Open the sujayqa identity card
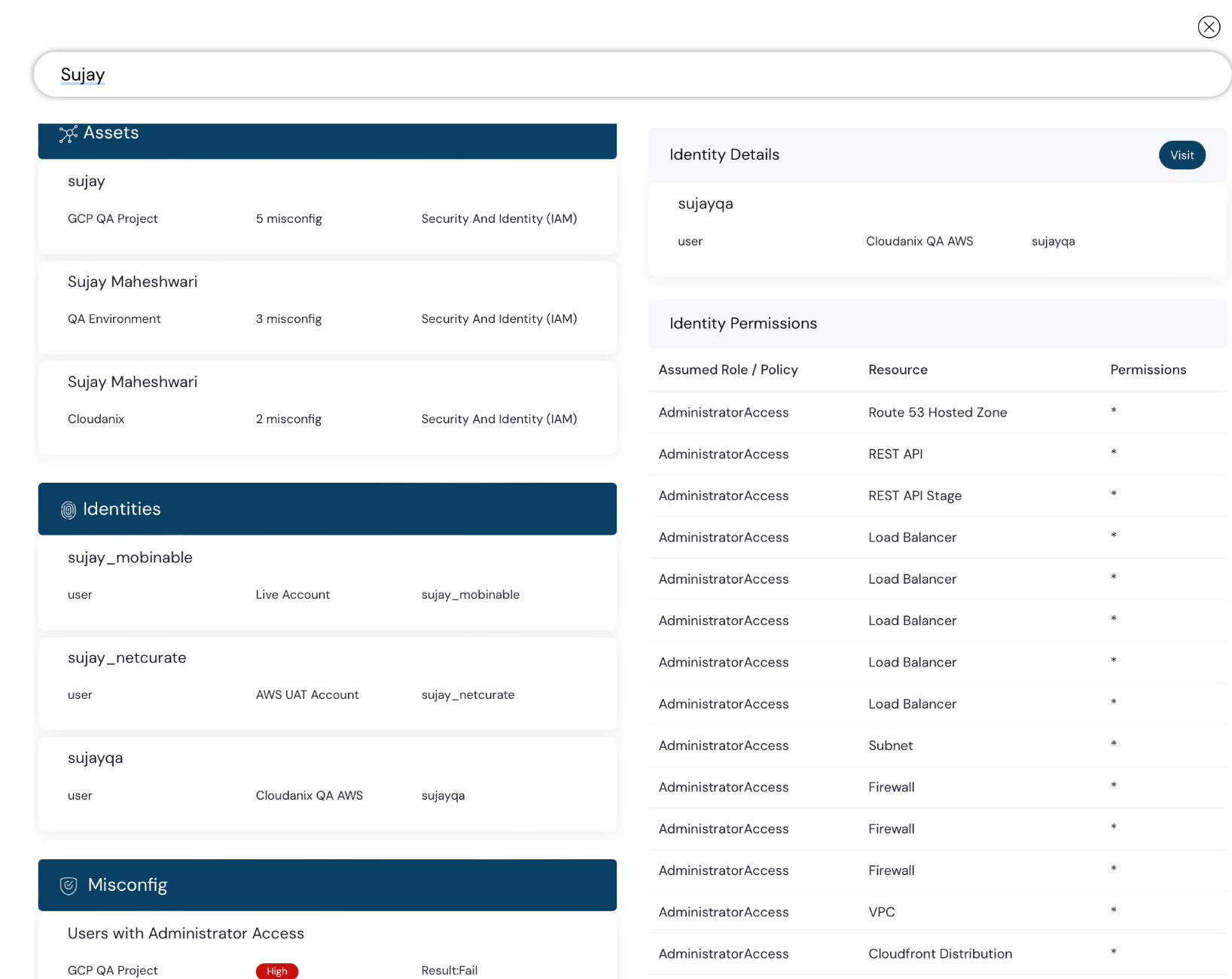Viewport: 1232px width, 979px height. coord(327,779)
